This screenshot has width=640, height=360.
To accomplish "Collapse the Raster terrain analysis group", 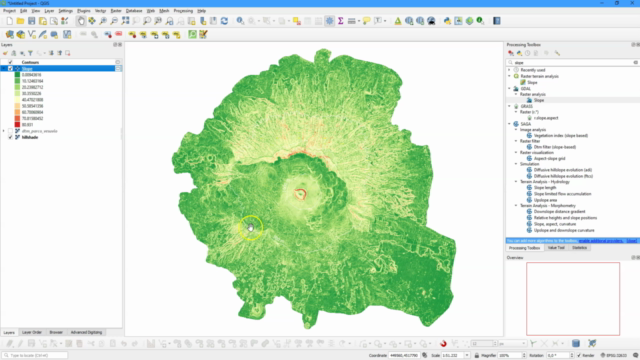I will pyautogui.click(x=509, y=76).
